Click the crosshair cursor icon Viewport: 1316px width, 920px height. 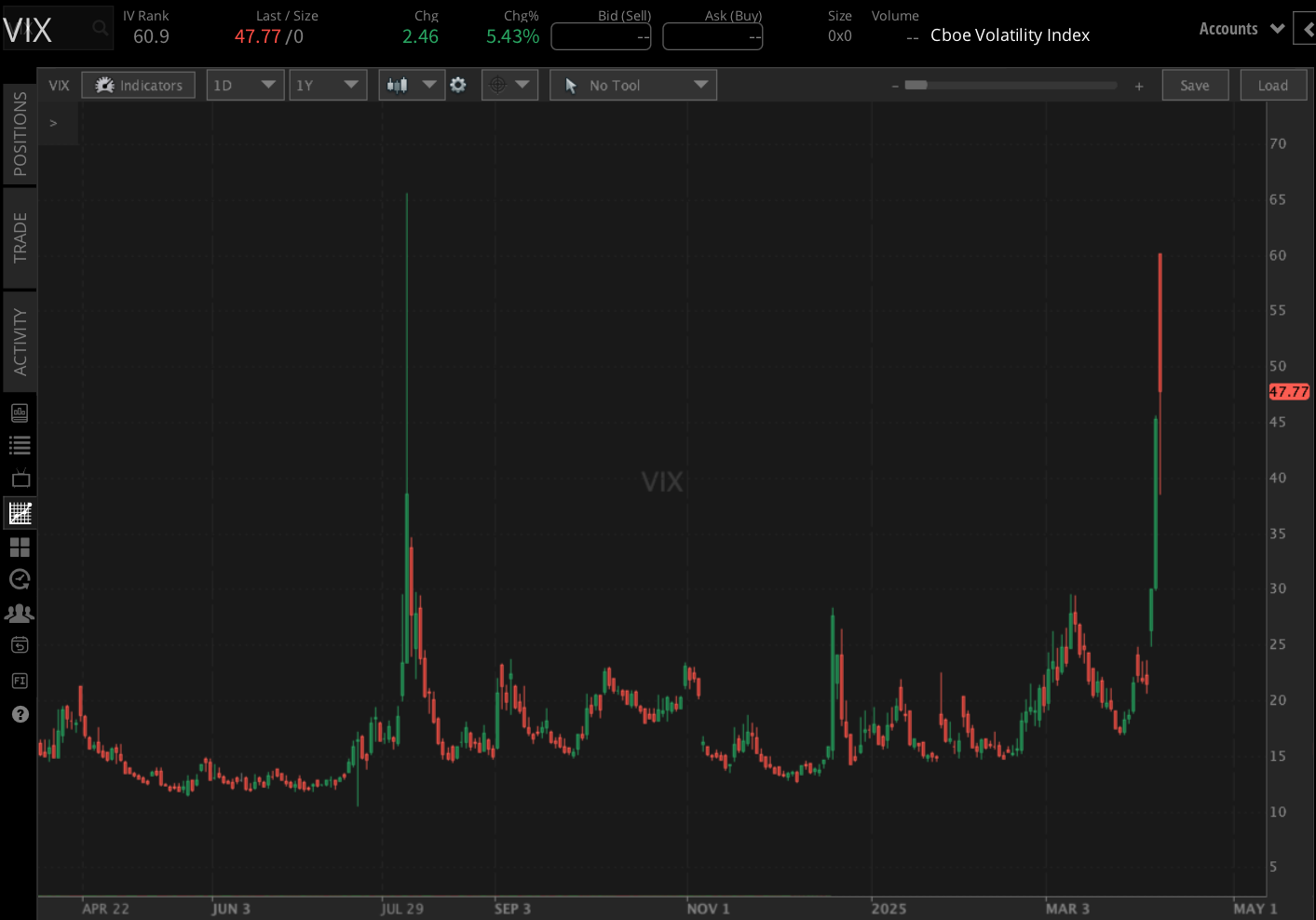pyautogui.click(x=499, y=84)
